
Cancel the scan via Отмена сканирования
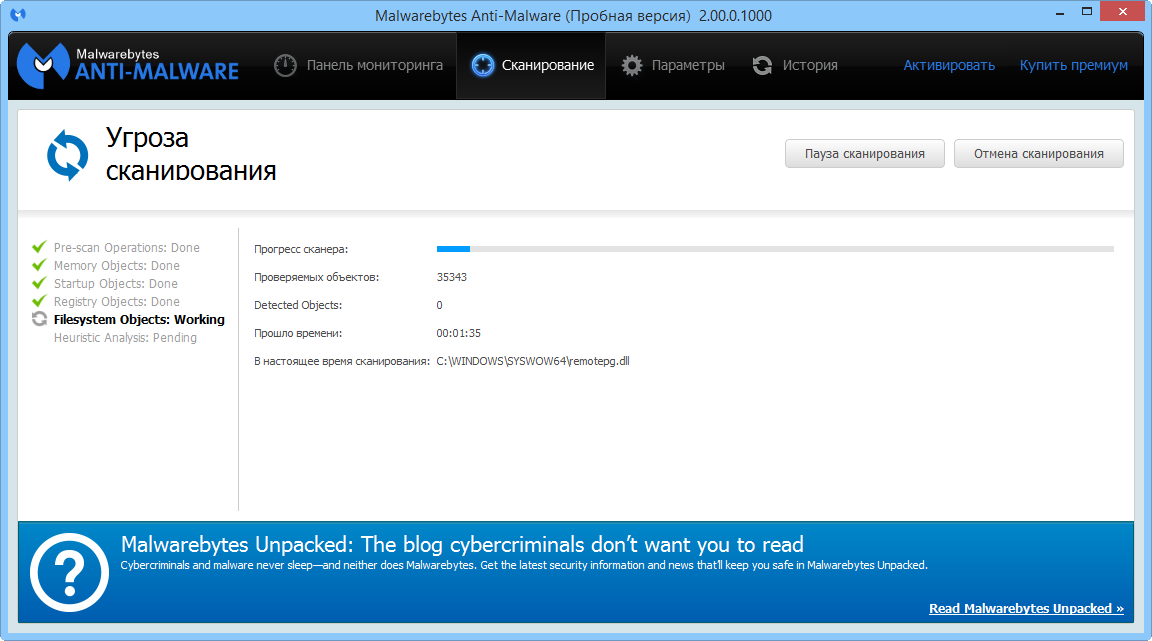click(x=1038, y=153)
